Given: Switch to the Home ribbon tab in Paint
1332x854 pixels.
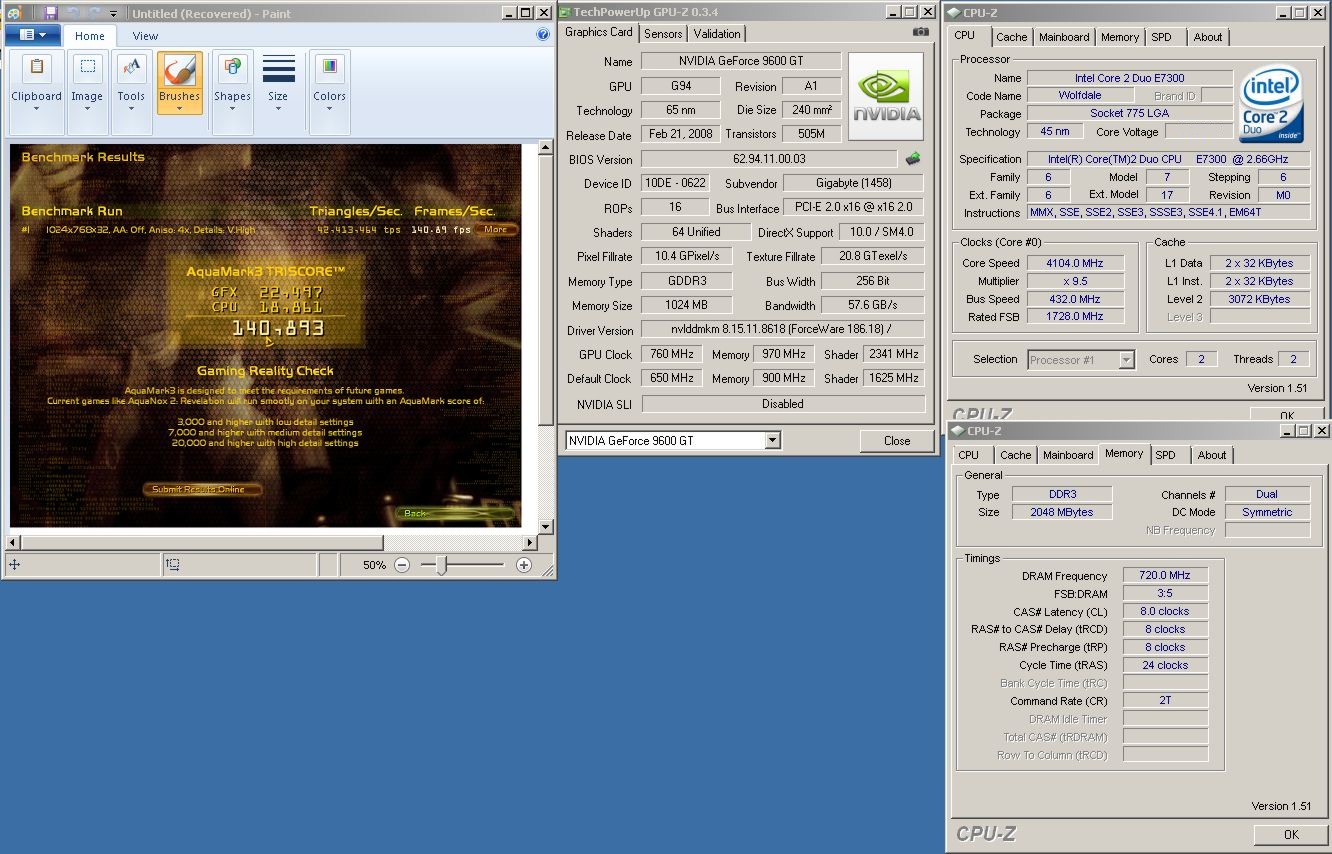Looking at the screenshot, I should (x=90, y=36).
